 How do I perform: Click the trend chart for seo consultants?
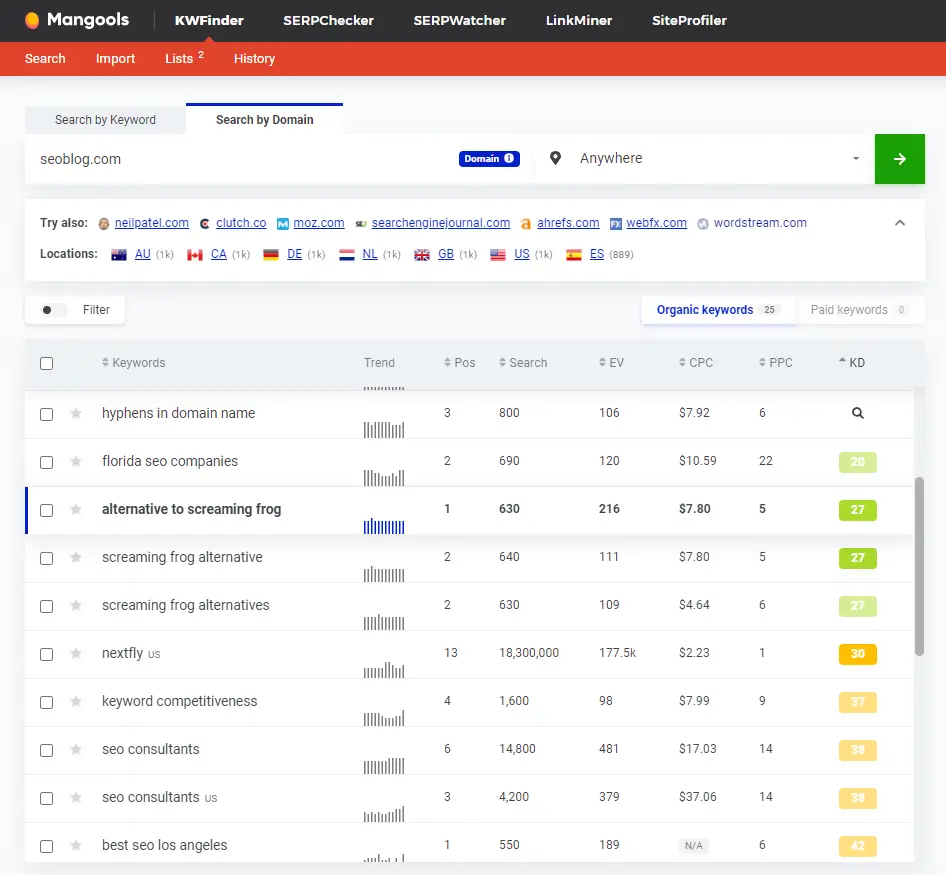tap(384, 765)
